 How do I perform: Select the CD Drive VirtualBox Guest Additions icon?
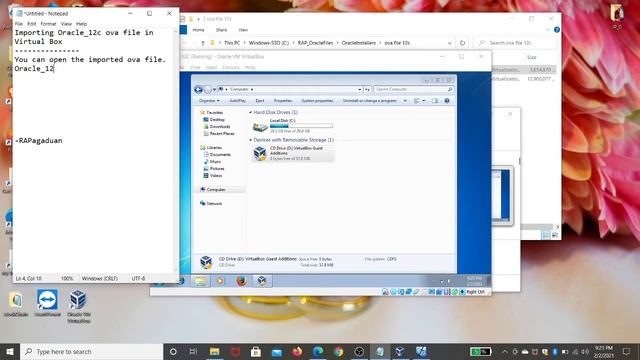pyautogui.click(x=260, y=153)
